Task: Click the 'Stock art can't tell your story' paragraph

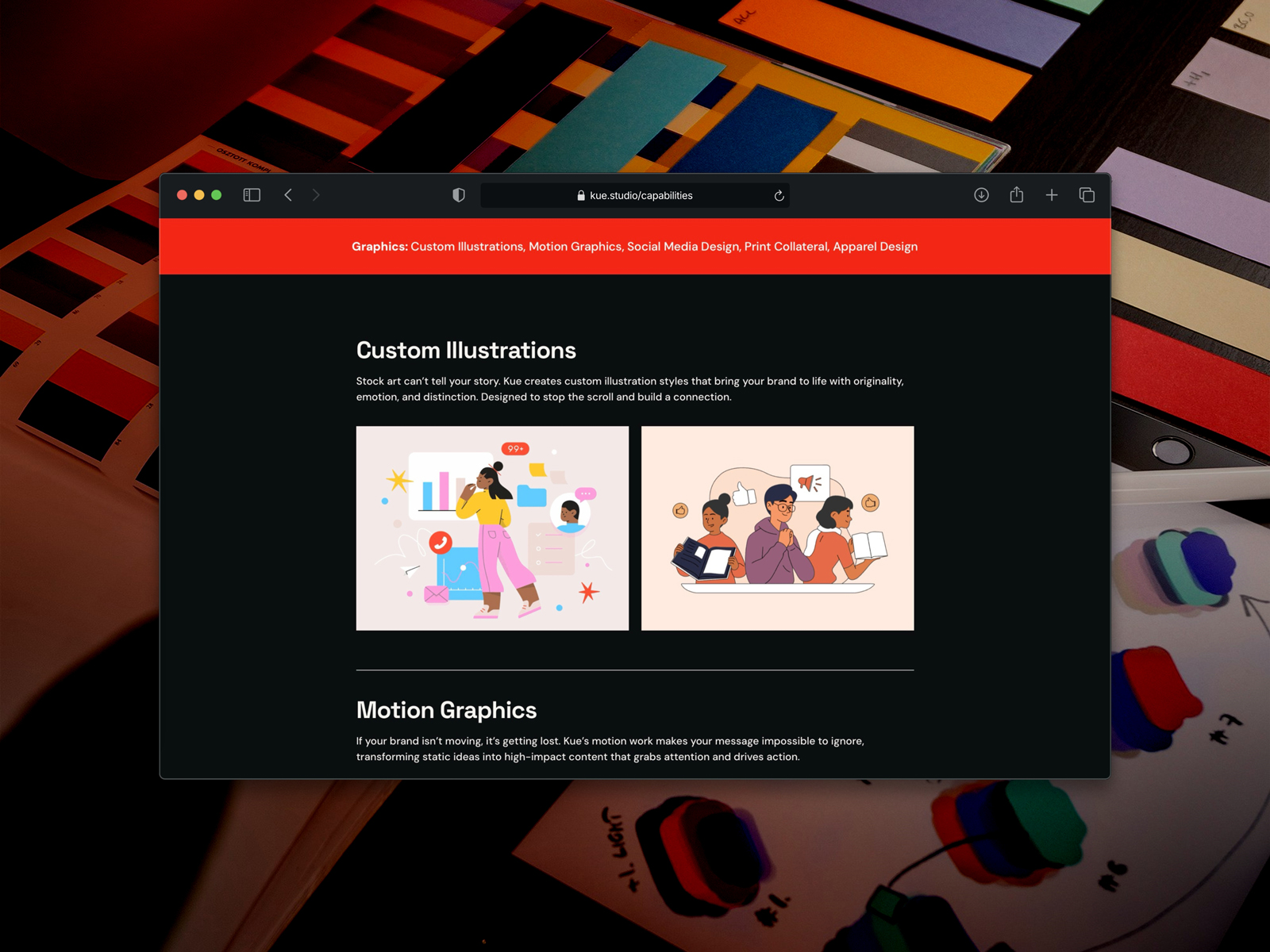Action: [630, 389]
